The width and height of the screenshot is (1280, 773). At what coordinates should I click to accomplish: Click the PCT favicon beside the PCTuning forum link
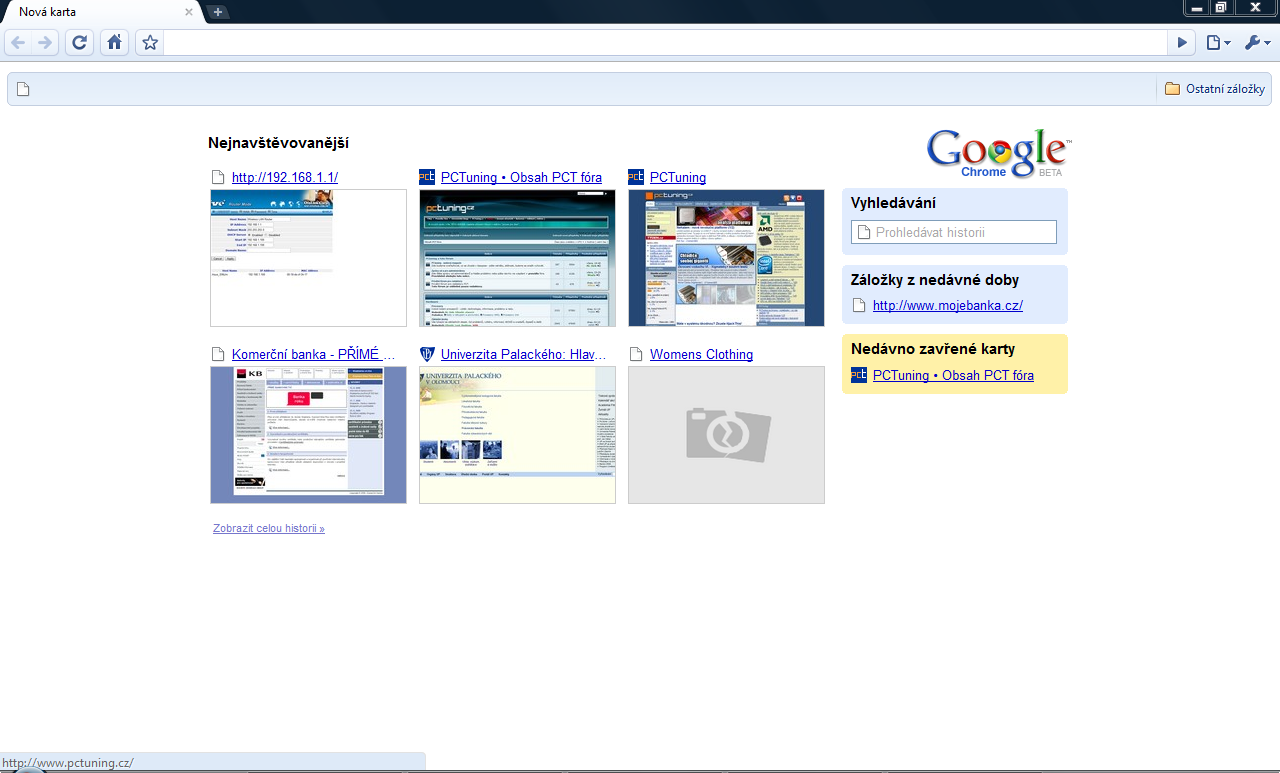click(x=427, y=177)
